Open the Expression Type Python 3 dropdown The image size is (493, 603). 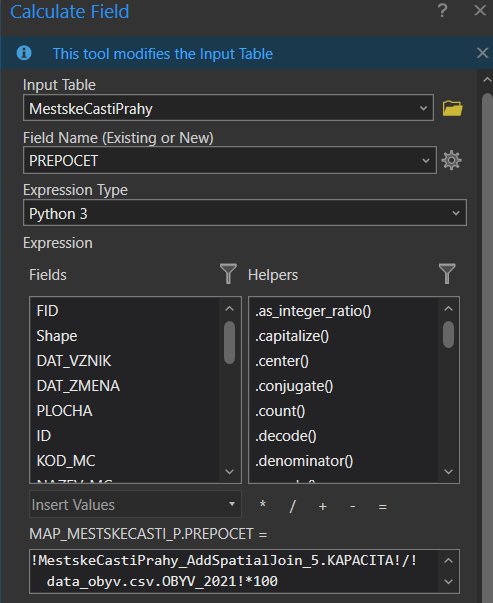point(456,213)
